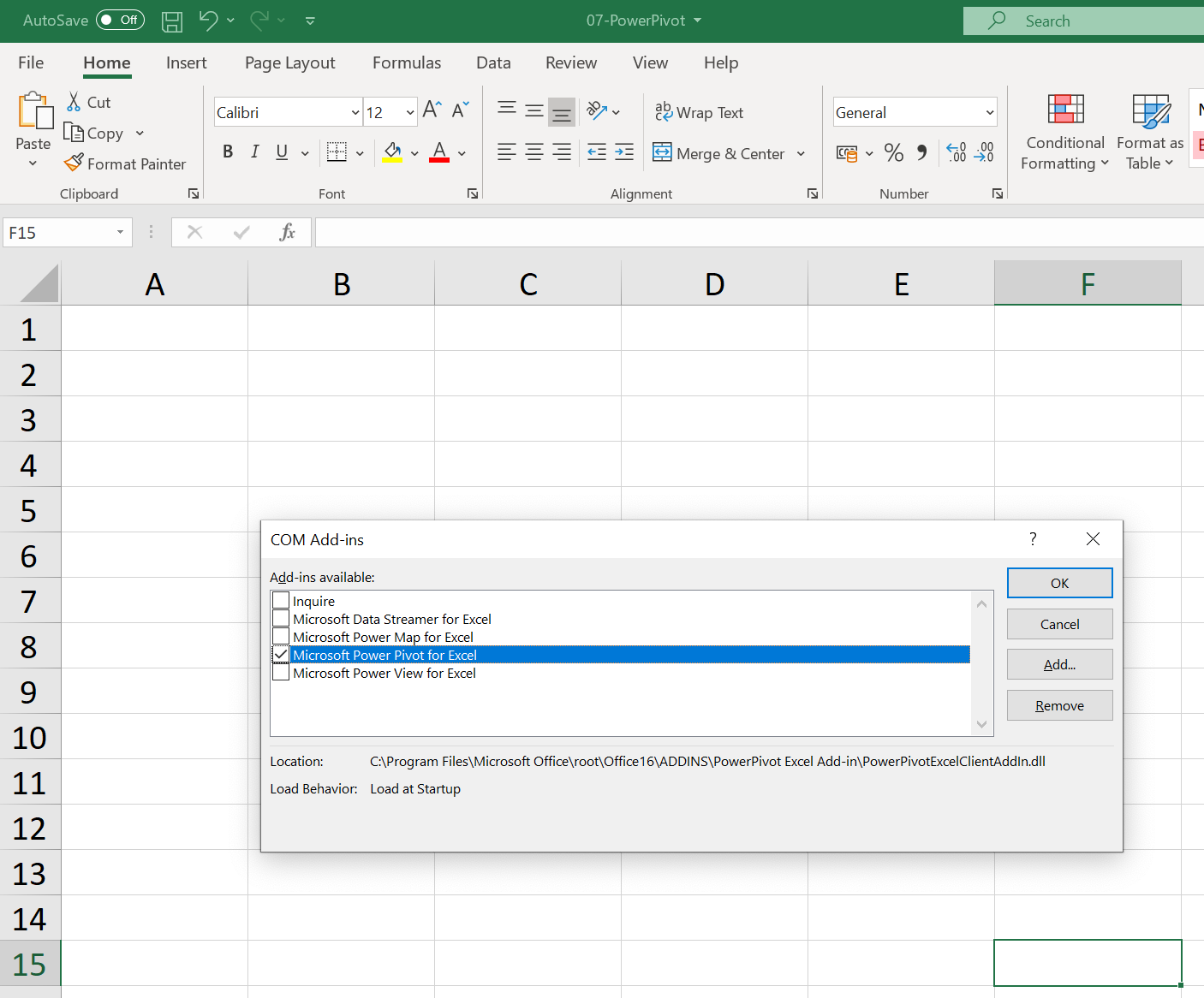Click the formula bar input

(x=759, y=232)
